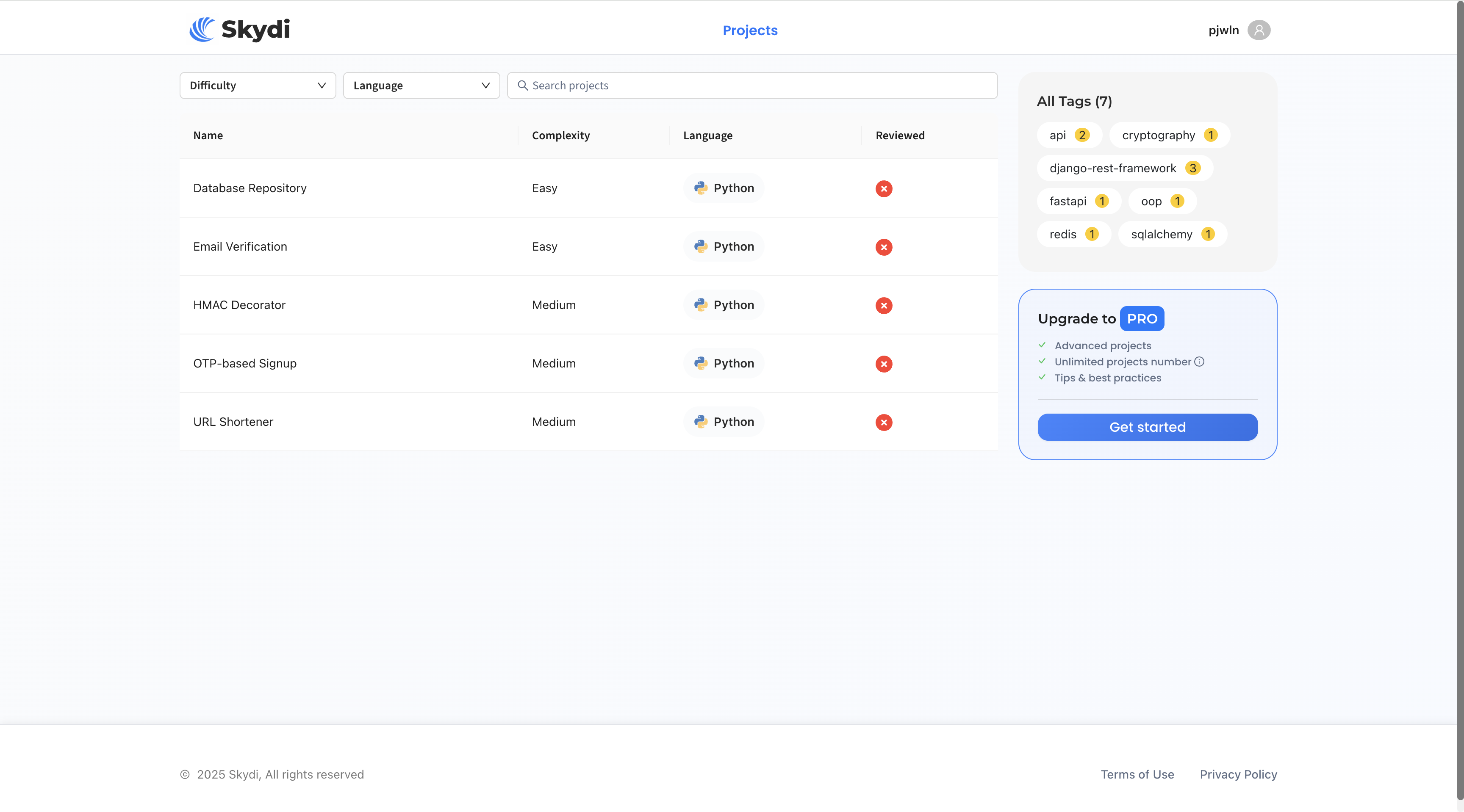This screenshot has height=812, width=1464.
Task: Filter by the cryptography tag
Action: pyautogui.click(x=1169, y=135)
